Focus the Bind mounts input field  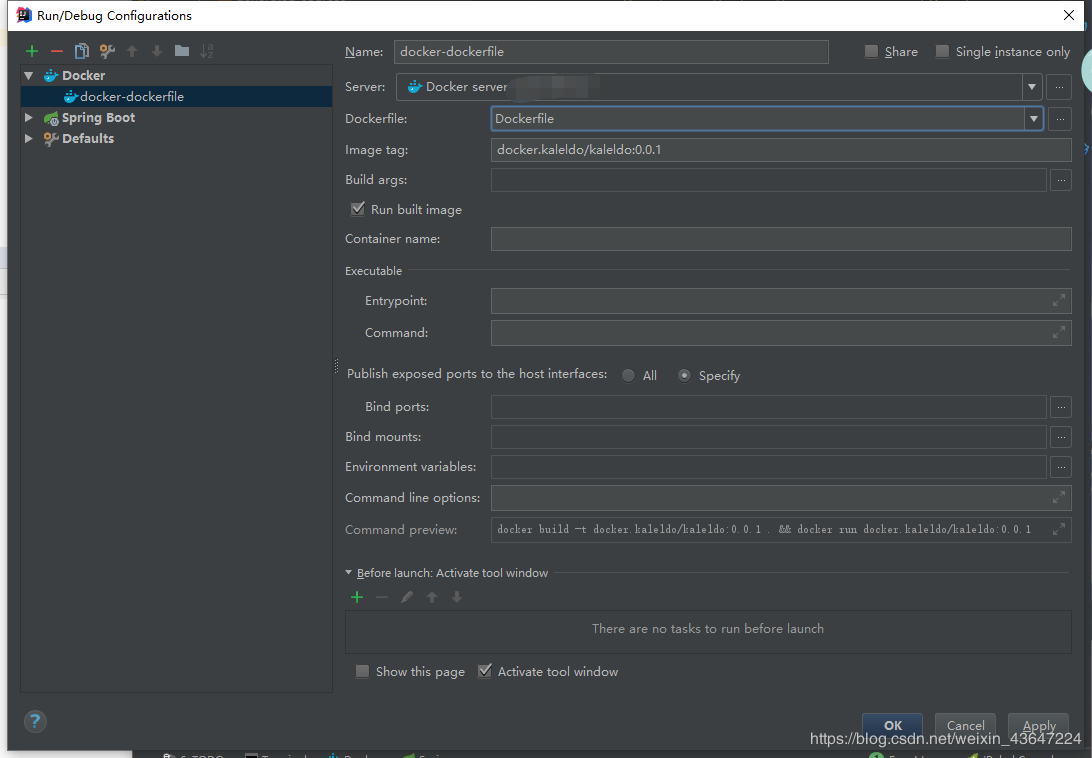[769, 437]
